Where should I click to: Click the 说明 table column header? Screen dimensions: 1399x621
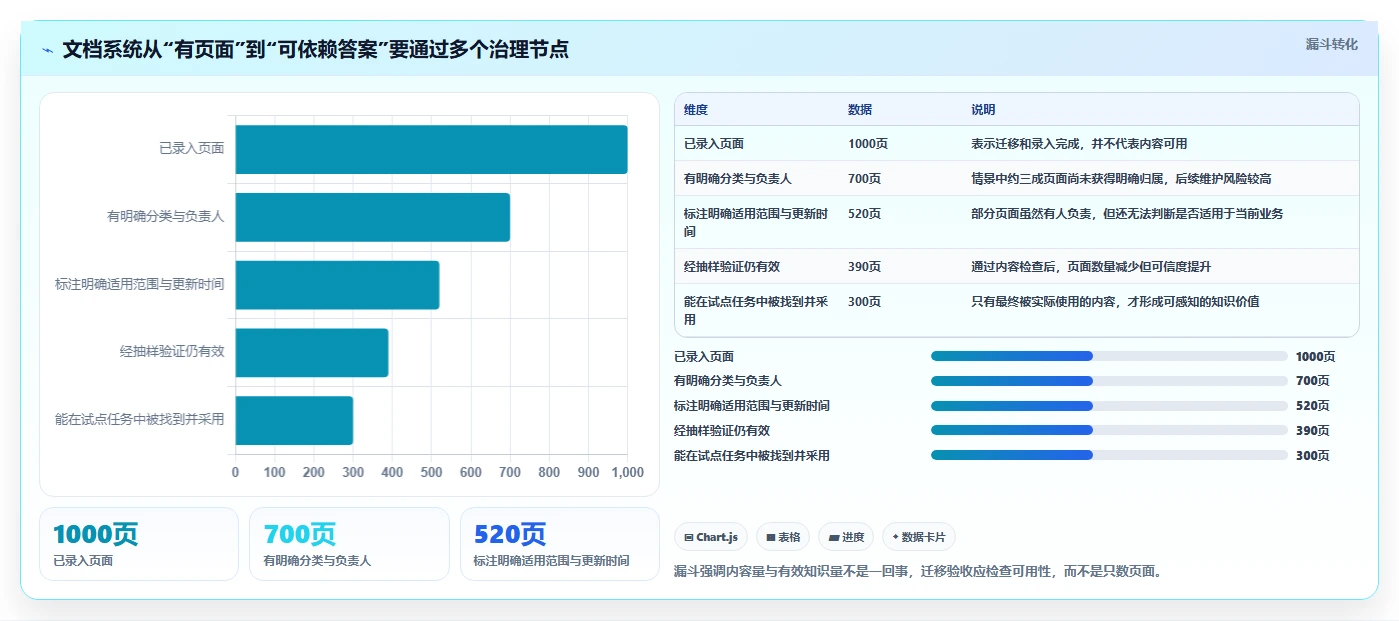[x=983, y=110]
